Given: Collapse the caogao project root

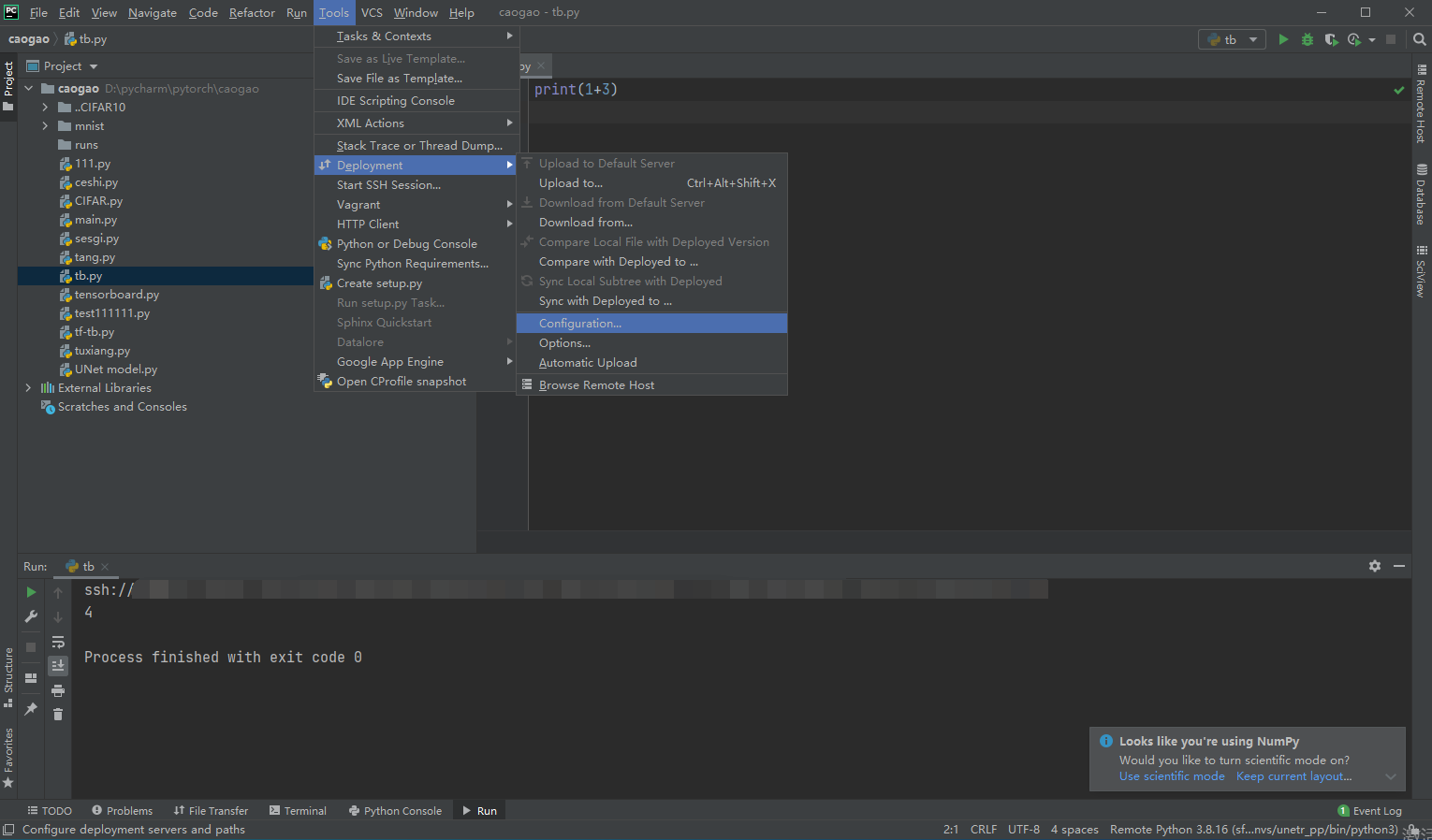Looking at the screenshot, I should pyautogui.click(x=29, y=89).
